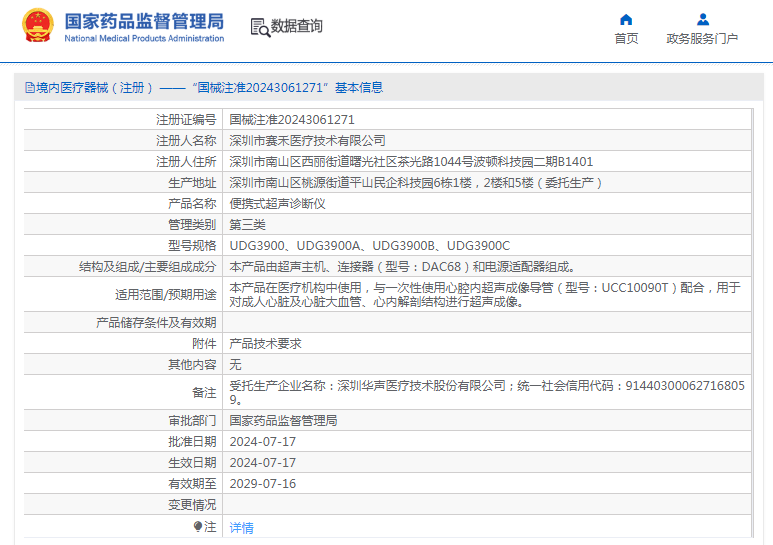Image resolution: width=773 pixels, height=545 pixels.
Task: Open 政务服务门户 text link
Action: pyautogui.click(x=702, y=38)
